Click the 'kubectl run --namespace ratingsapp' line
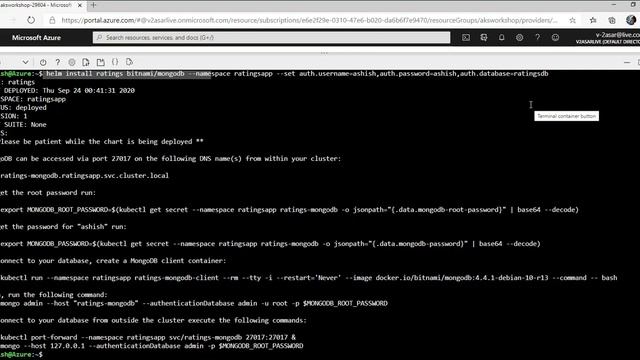This screenshot has width=640, height=360. click(309, 278)
